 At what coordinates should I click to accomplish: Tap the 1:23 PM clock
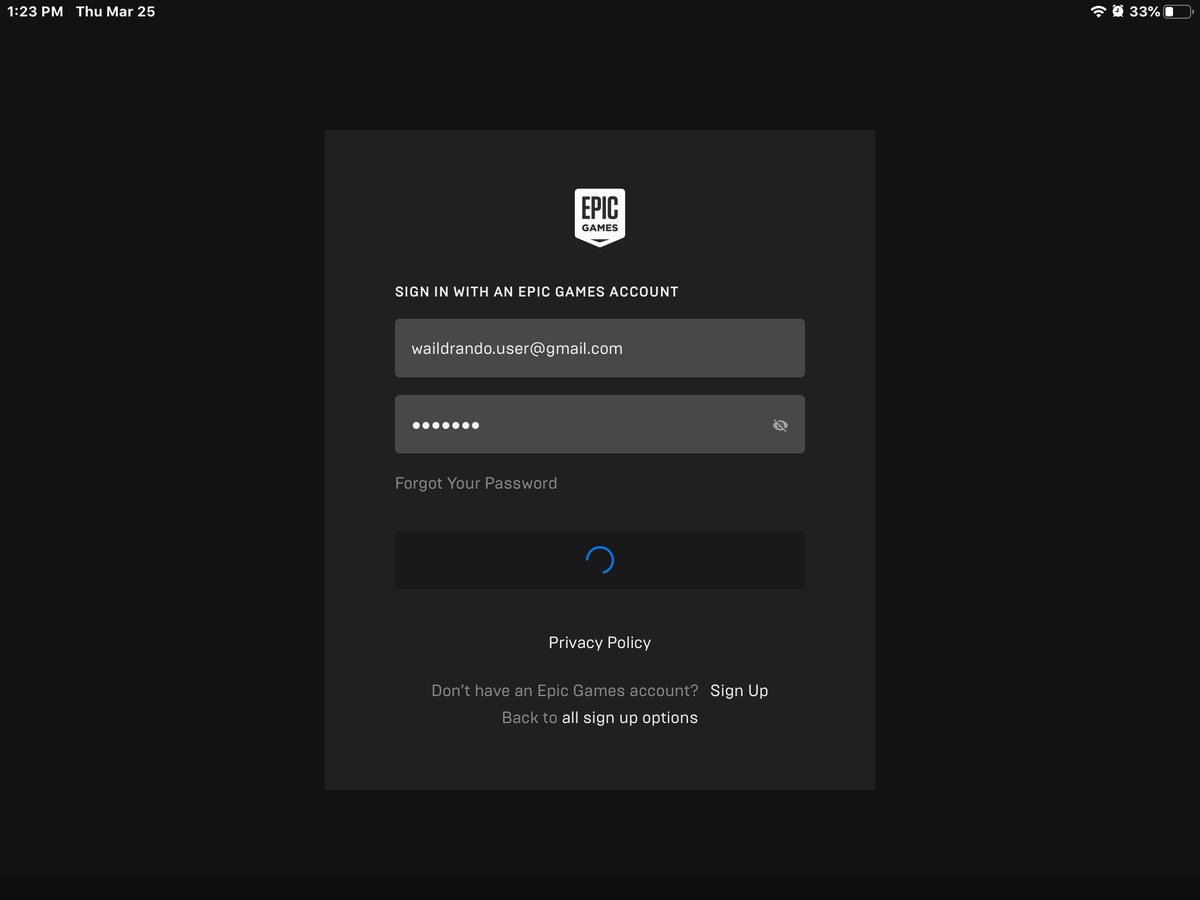pyautogui.click(x=35, y=12)
